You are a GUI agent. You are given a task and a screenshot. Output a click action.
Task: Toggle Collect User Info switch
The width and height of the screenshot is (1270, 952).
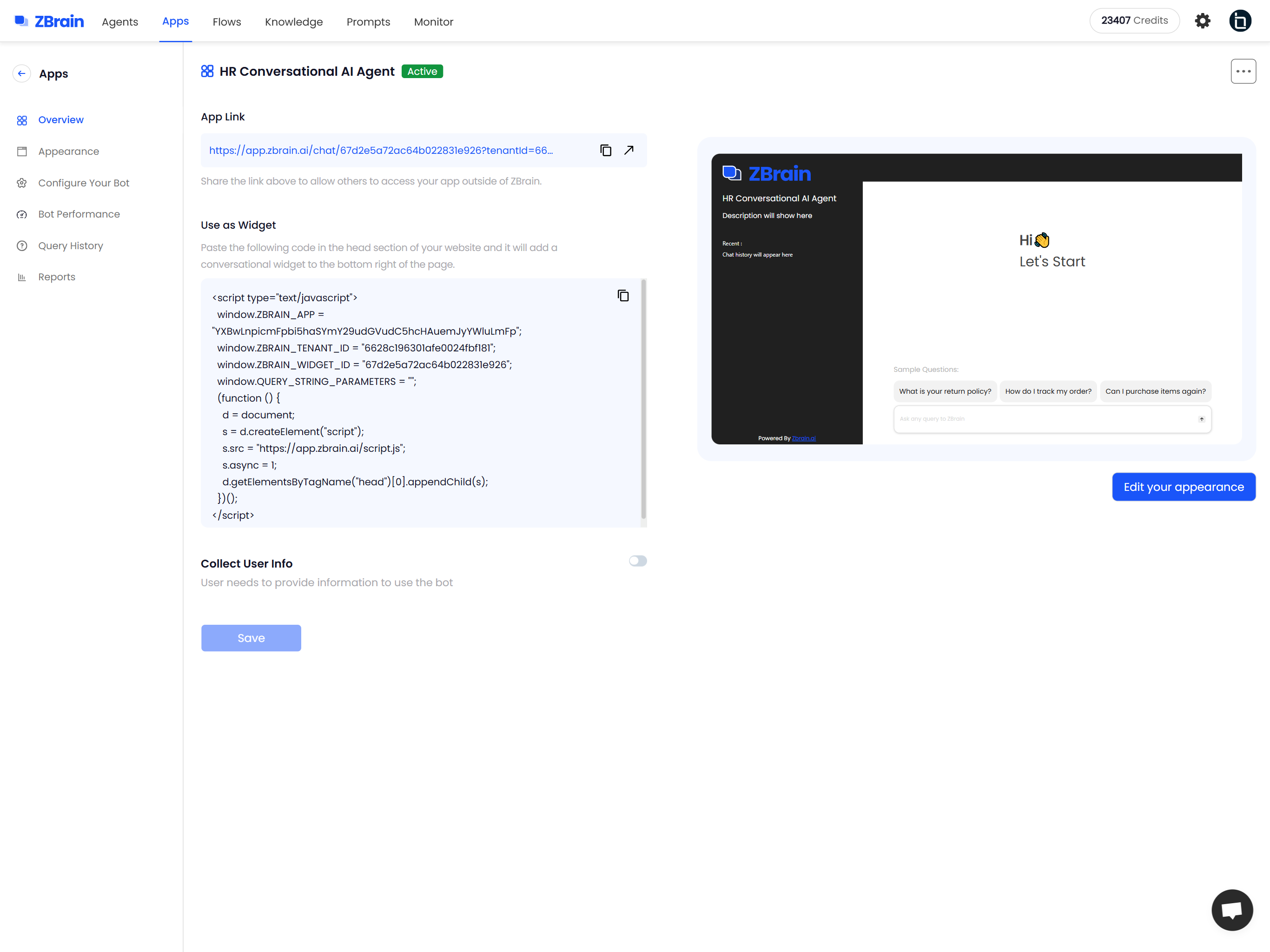637,561
